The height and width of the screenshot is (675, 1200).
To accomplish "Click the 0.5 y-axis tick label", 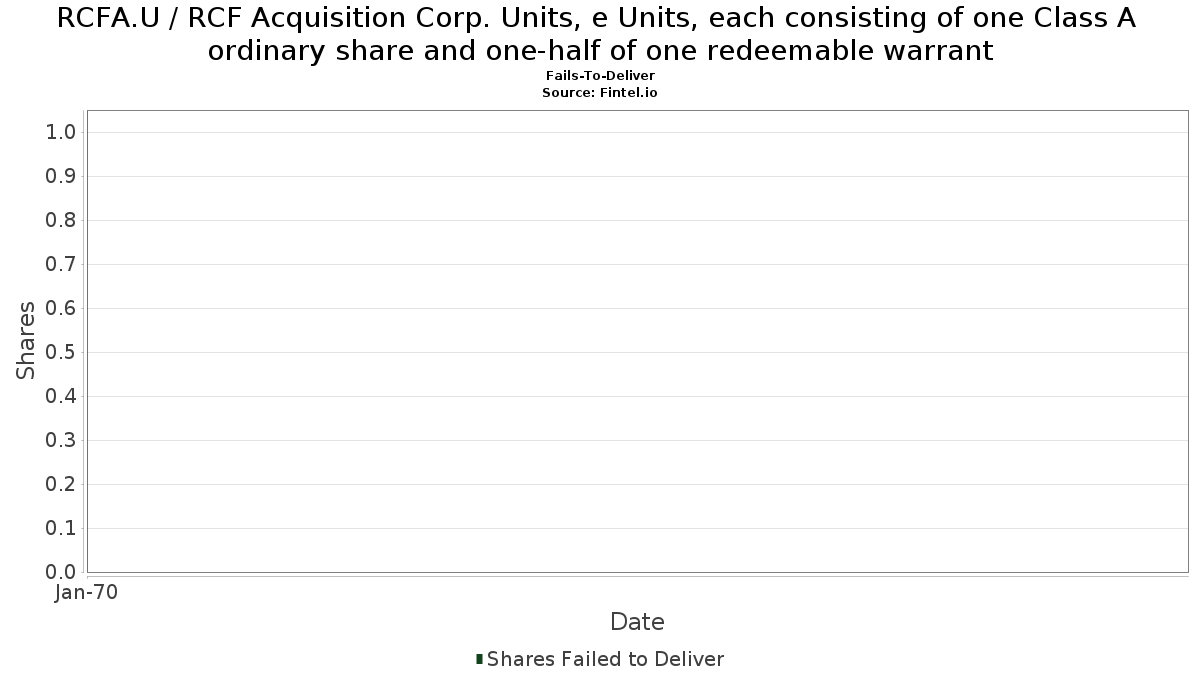I will [62, 352].
